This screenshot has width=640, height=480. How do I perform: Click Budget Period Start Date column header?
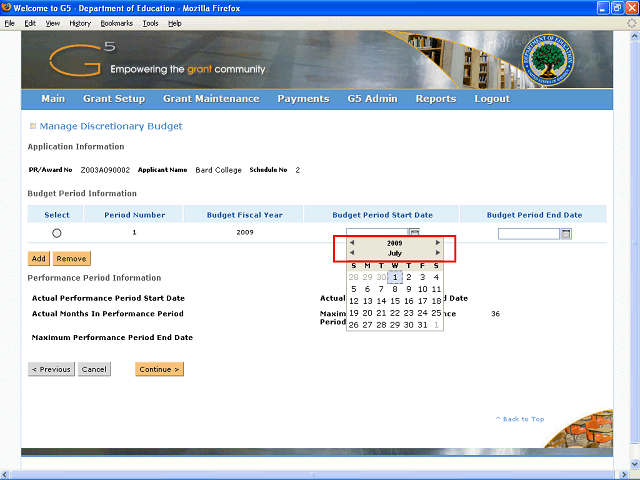click(x=382, y=215)
